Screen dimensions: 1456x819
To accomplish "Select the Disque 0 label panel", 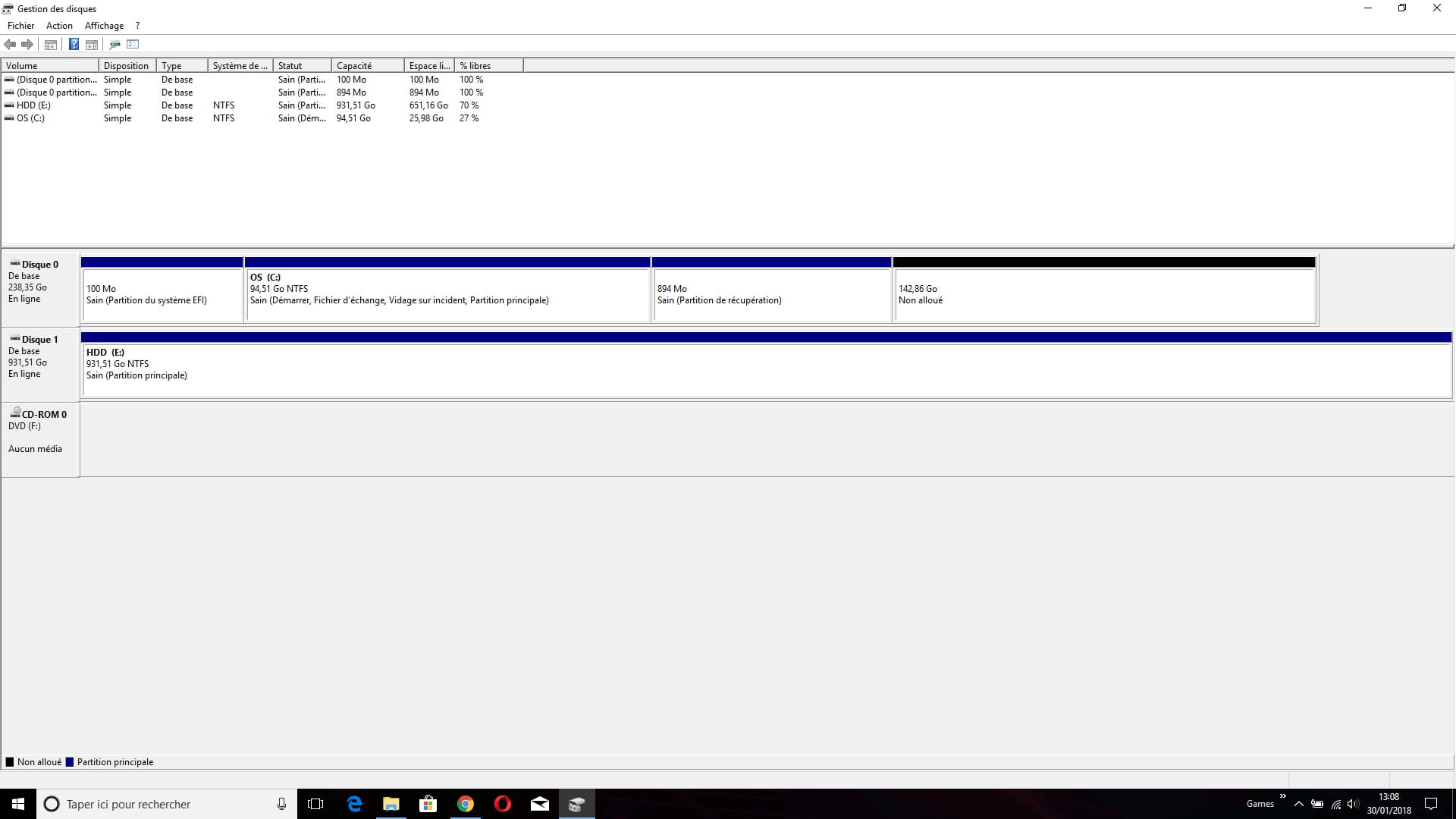I will [40, 290].
